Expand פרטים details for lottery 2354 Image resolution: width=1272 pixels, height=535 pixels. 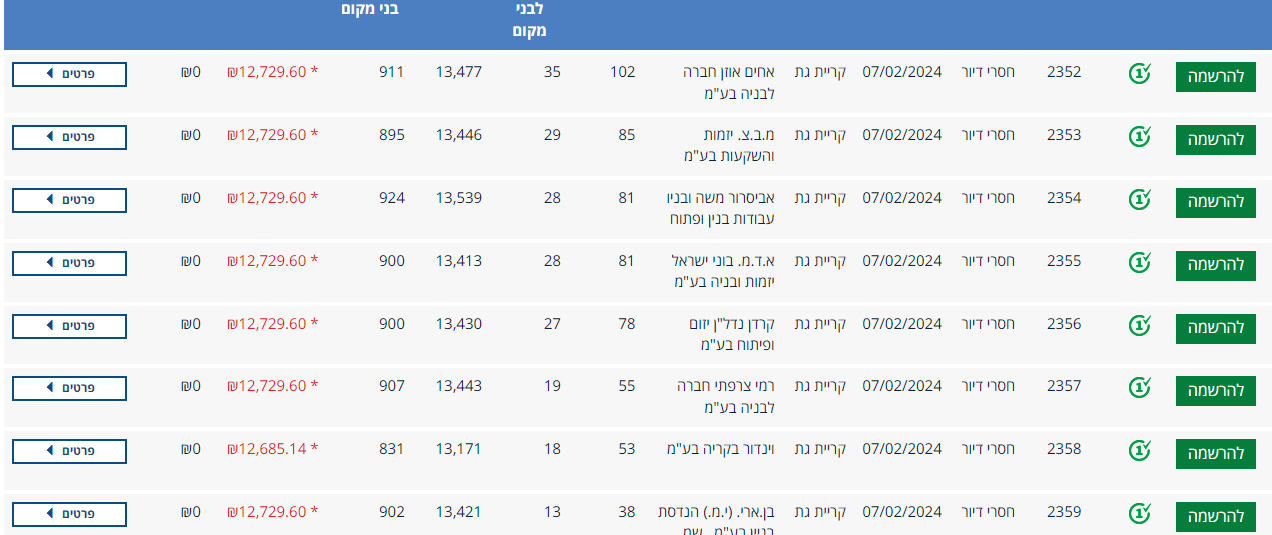coord(69,200)
